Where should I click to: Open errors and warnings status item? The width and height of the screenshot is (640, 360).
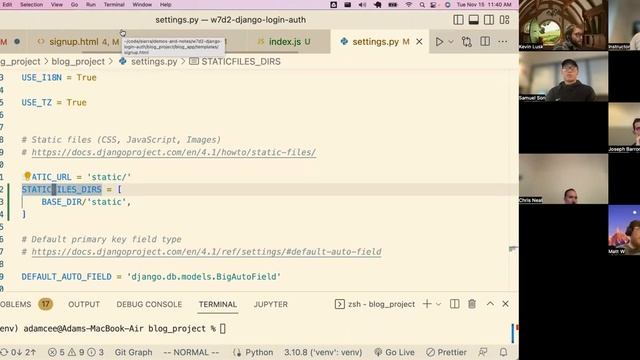click(76, 352)
